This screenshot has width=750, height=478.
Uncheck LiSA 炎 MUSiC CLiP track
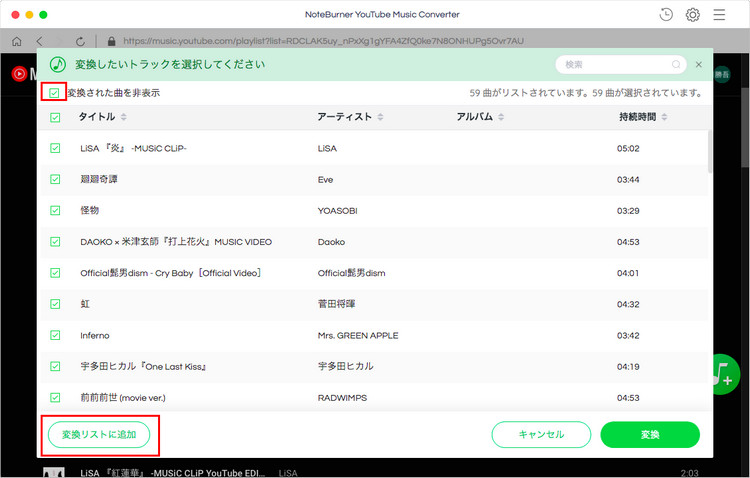click(x=55, y=148)
